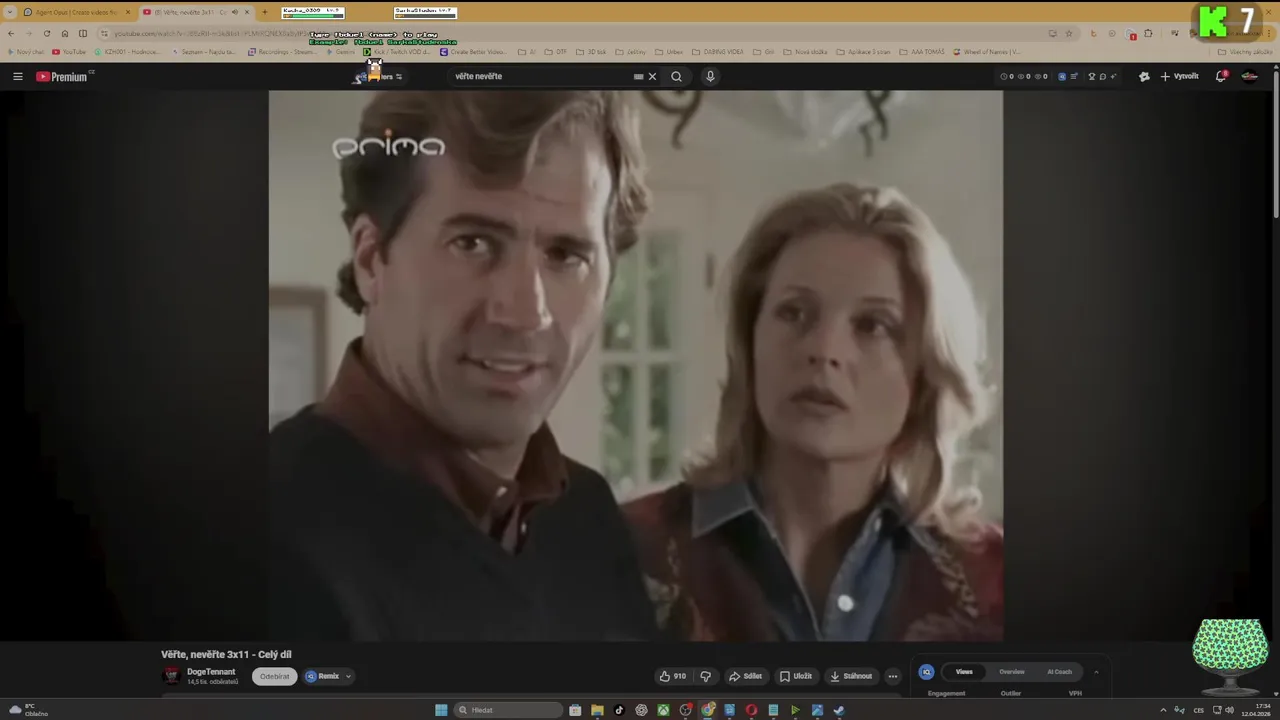Open AAA TOMÁŠ bookmark folder
This screenshot has height=720, width=1280.
922,52
